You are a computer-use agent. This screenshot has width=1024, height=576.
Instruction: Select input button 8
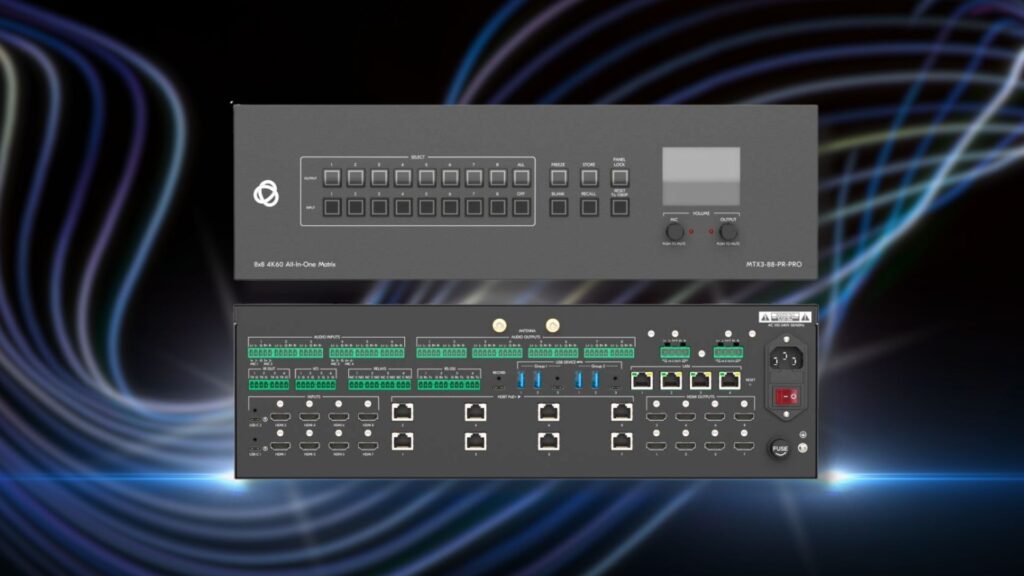497,208
